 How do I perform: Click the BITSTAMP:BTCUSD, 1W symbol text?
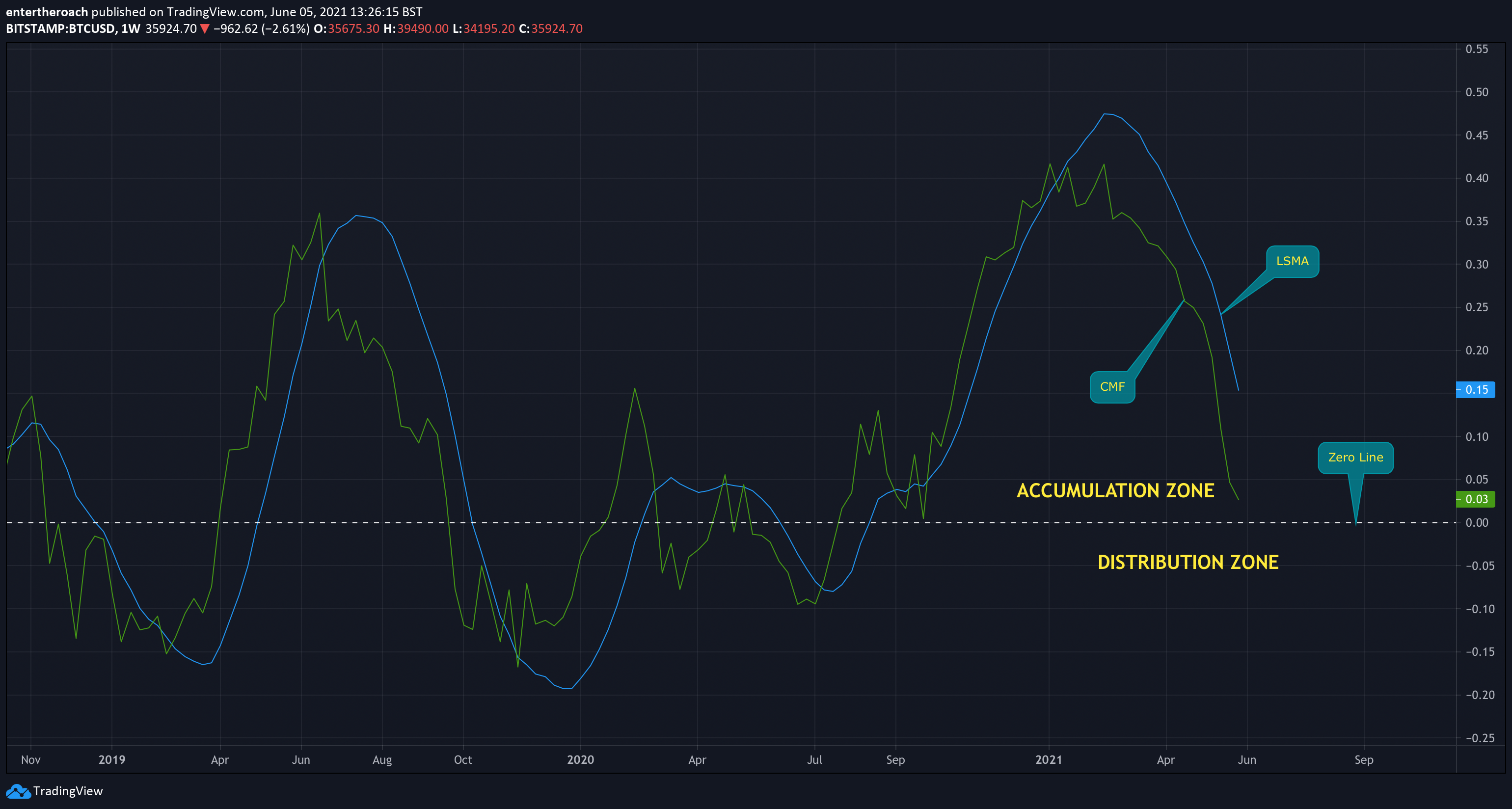73,29
